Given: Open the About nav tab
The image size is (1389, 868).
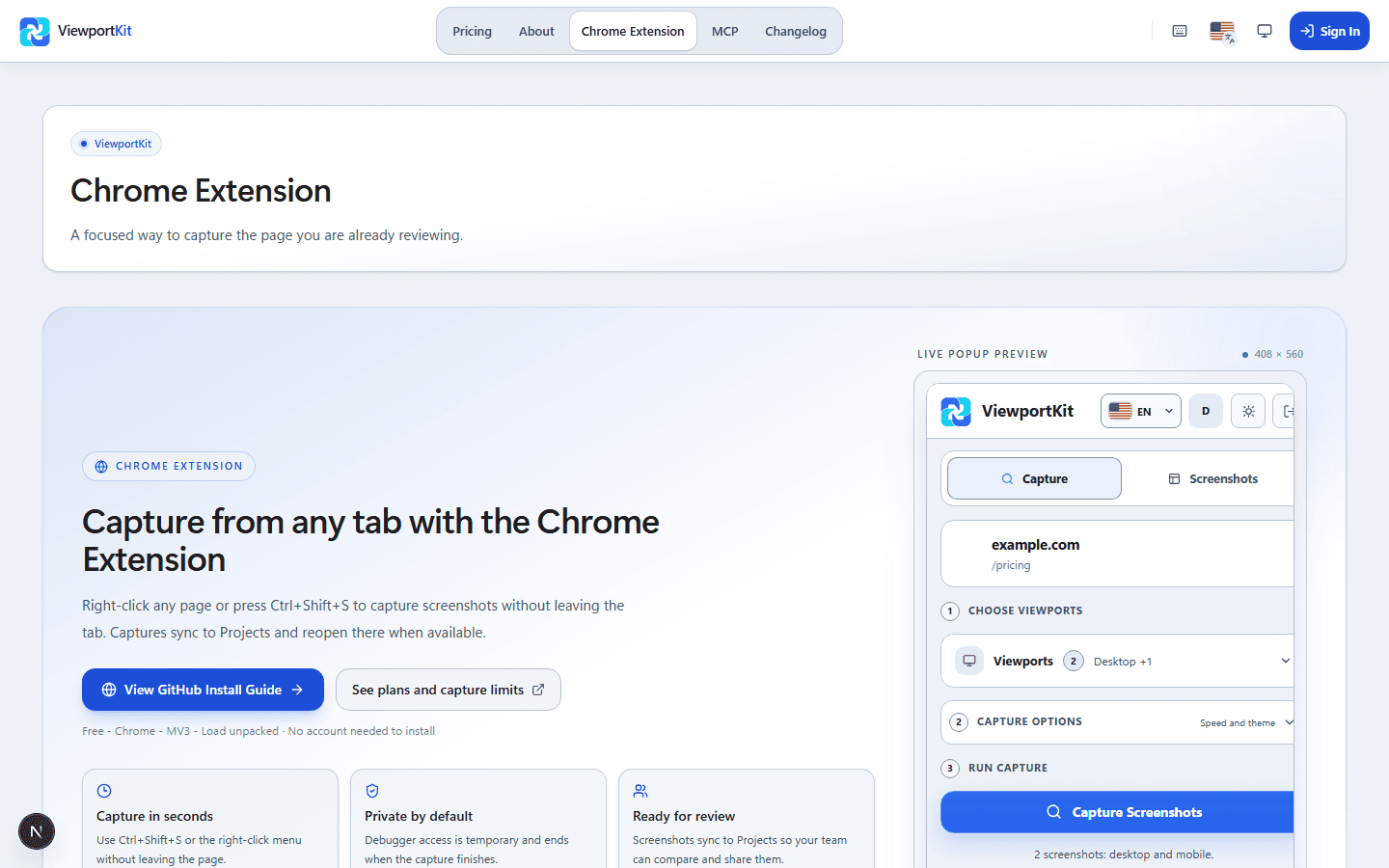Looking at the screenshot, I should pos(536,31).
